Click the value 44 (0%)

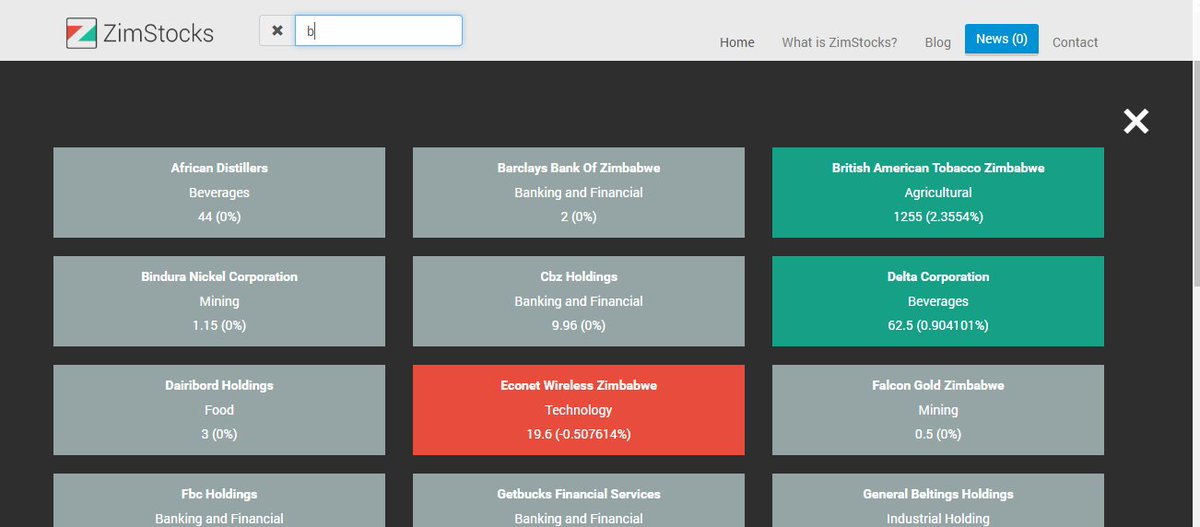coord(219,217)
